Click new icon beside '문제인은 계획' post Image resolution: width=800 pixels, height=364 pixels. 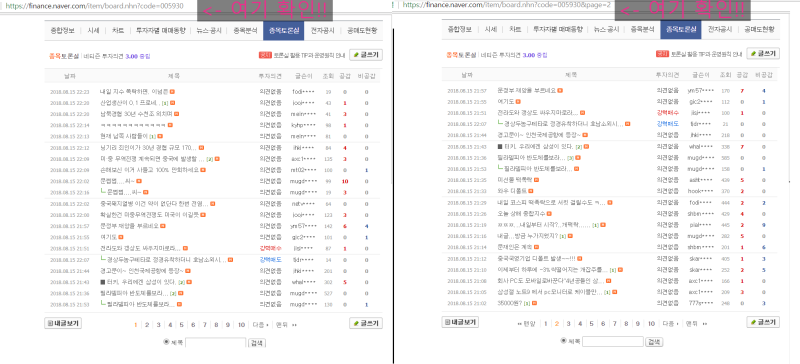tap(535, 247)
